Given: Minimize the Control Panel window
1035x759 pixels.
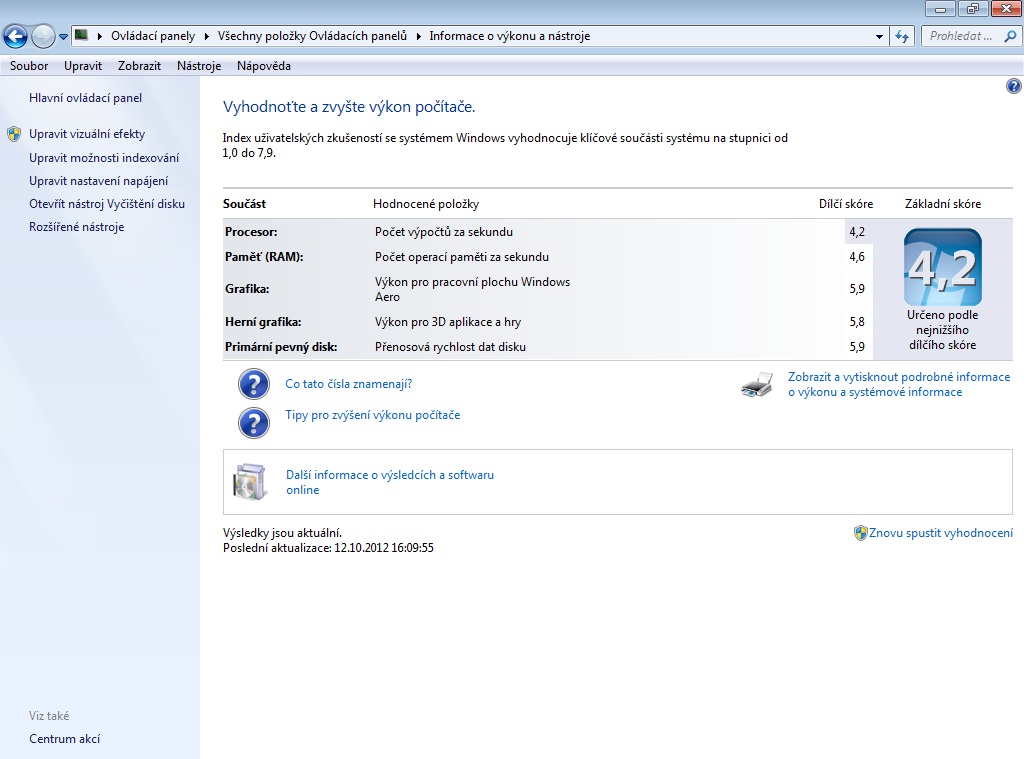Looking at the screenshot, I should coord(941,9).
